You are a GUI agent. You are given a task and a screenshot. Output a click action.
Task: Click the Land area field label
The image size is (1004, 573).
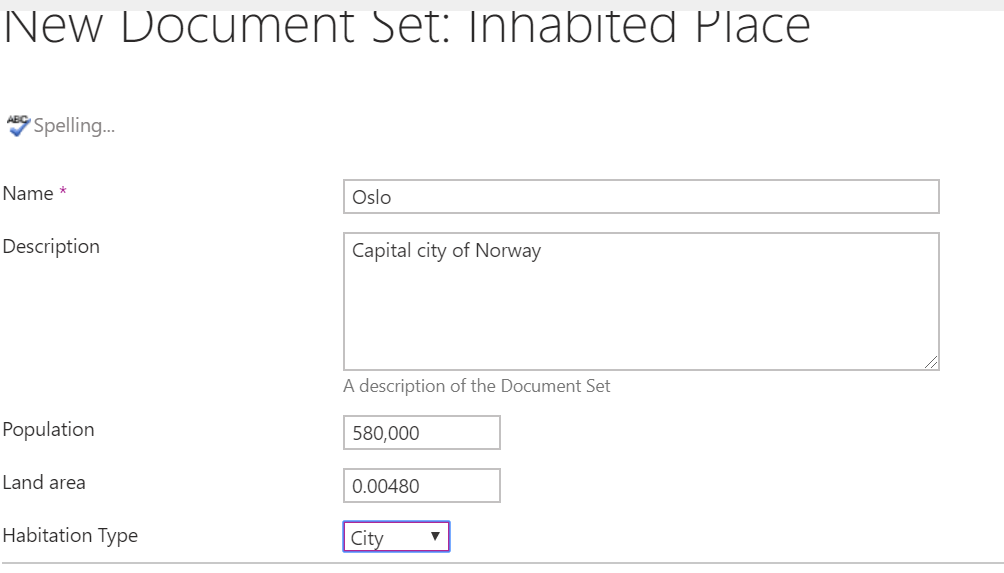44,483
